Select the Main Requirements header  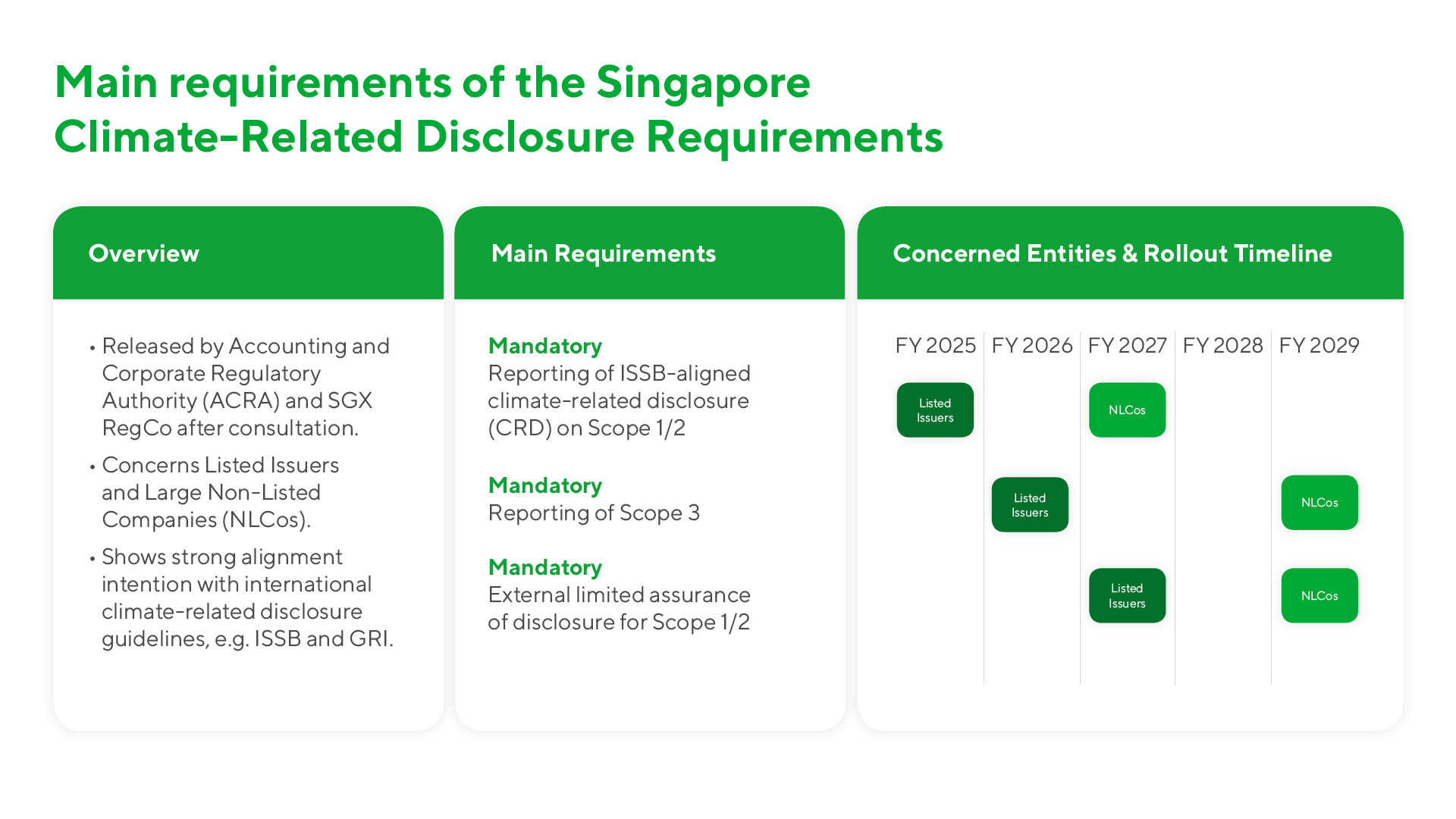point(603,253)
